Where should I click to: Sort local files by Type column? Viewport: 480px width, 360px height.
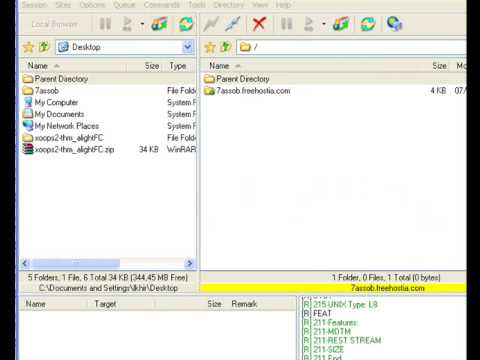(x=180, y=66)
